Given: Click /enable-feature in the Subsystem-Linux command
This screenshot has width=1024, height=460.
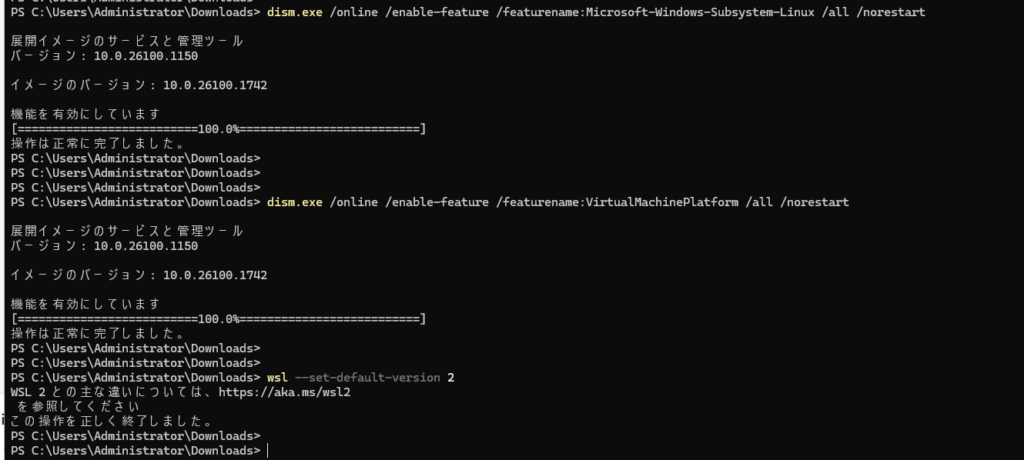Looking at the screenshot, I should point(439,13).
